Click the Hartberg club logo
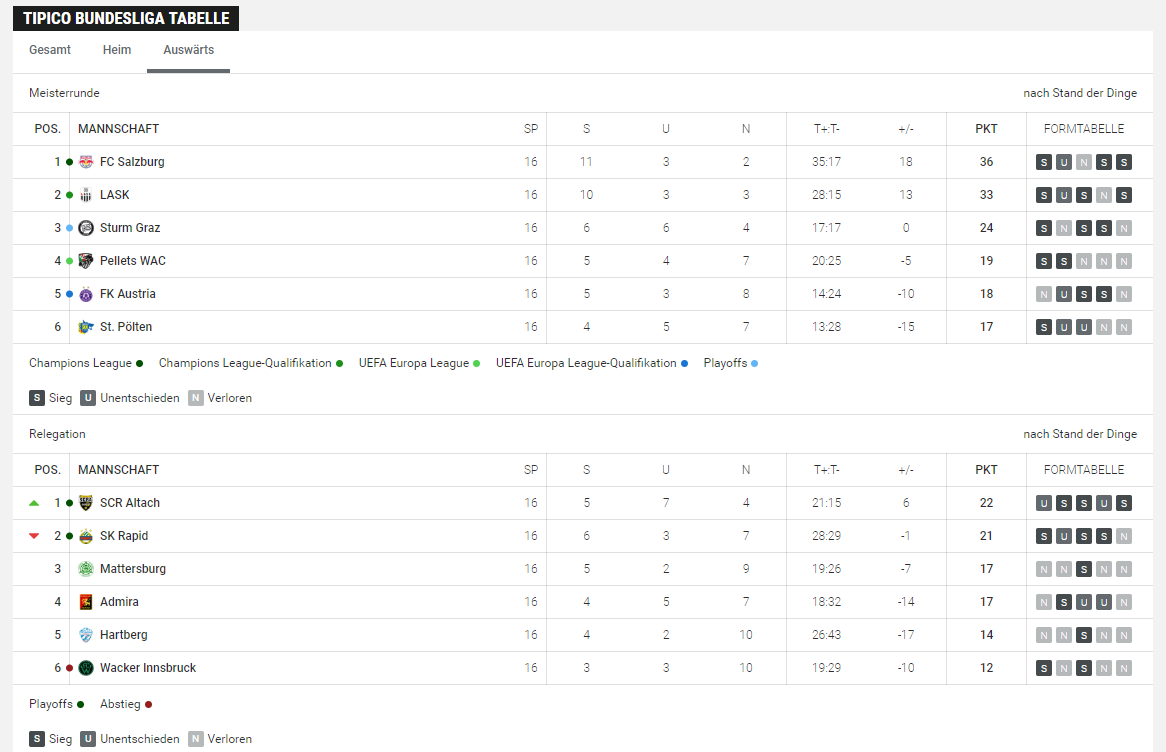The image size is (1166, 752). pos(86,634)
